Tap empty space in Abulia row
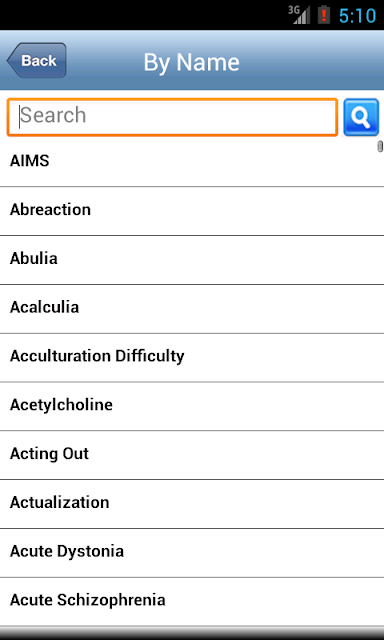Screen dimensions: 384x640 [x=220, y=260]
